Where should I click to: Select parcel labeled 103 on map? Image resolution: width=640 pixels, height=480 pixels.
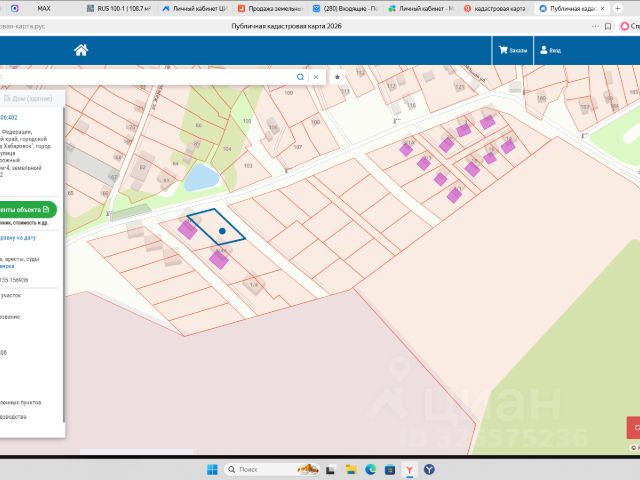tap(248, 166)
